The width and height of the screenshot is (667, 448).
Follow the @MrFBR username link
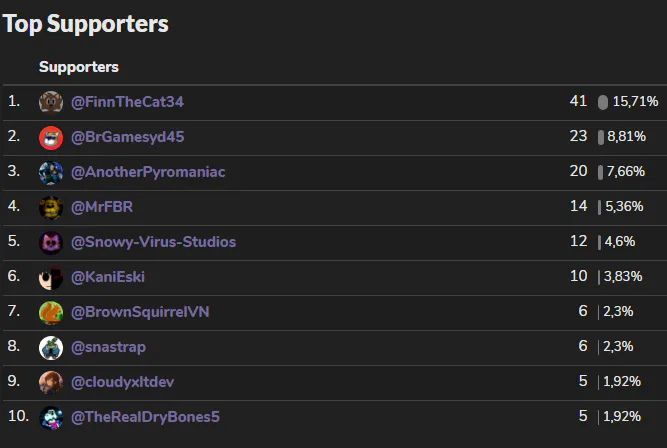[x=102, y=207]
